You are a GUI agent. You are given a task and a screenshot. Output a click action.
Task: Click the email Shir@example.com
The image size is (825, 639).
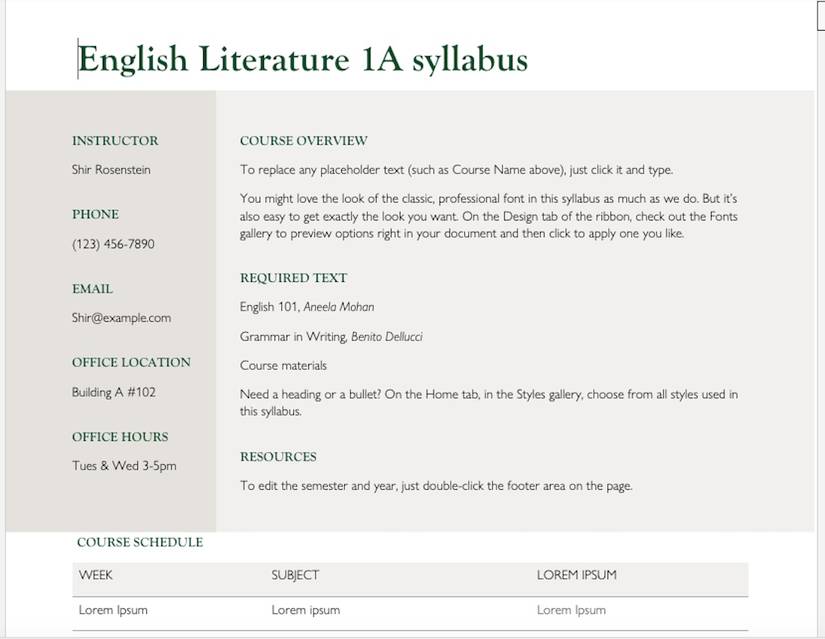click(x=122, y=318)
